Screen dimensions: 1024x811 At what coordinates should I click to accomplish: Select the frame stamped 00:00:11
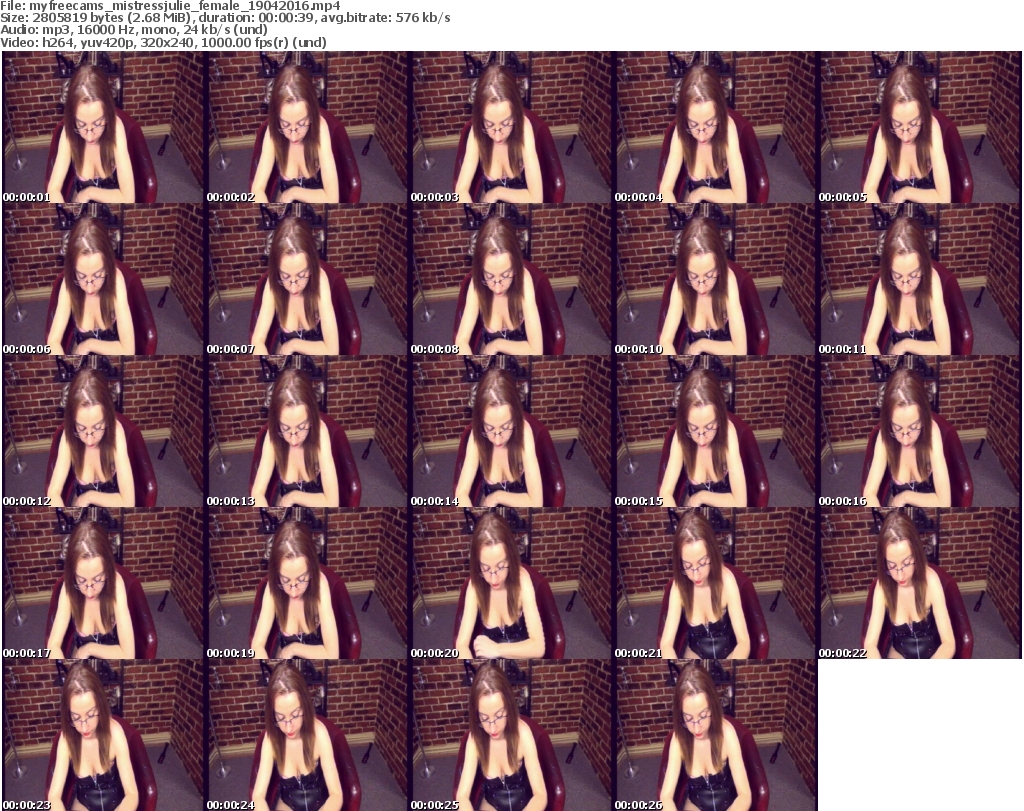click(x=920, y=279)
